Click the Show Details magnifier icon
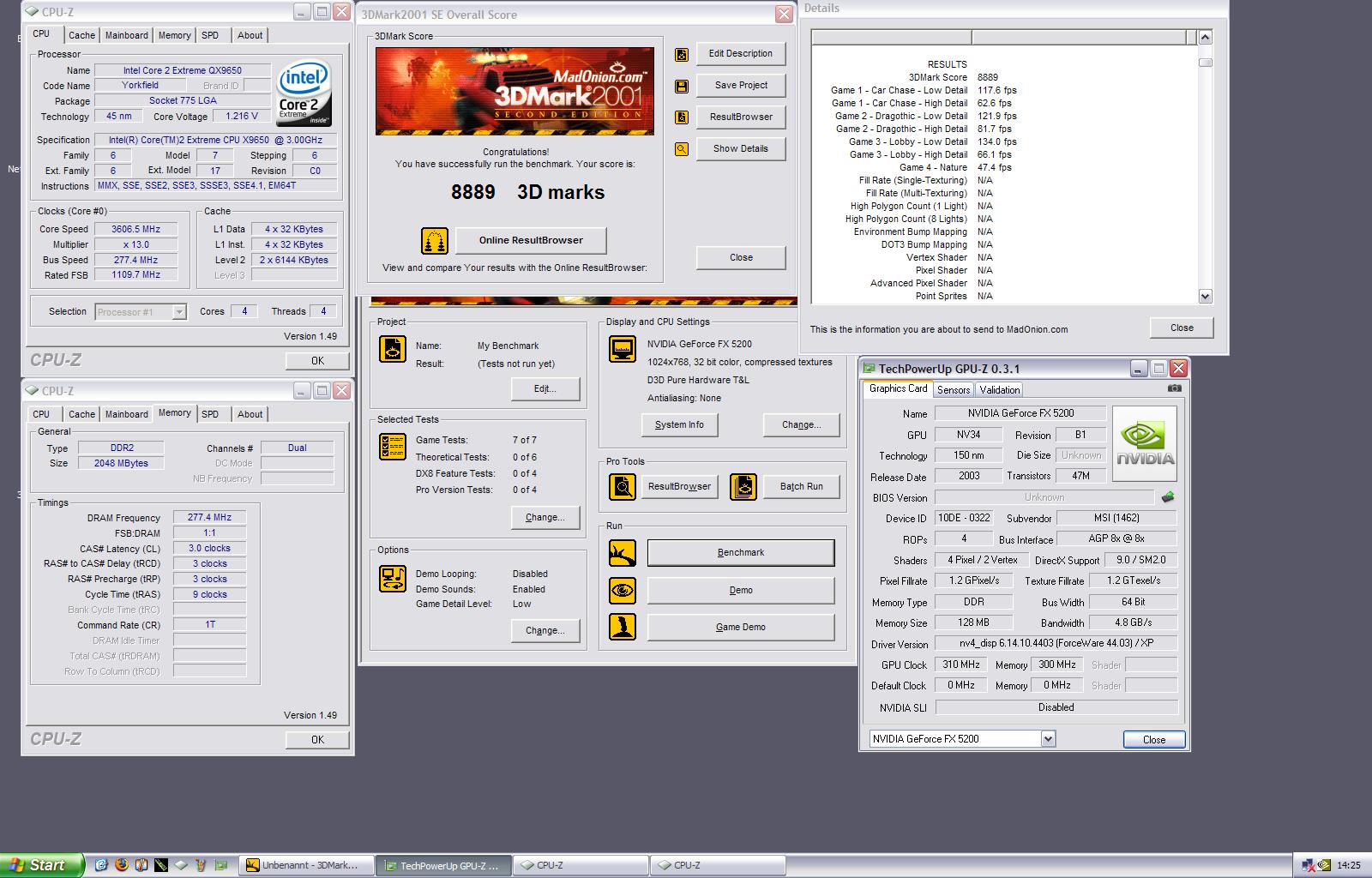Viewport: 1372px width, 878px height. 682,149
